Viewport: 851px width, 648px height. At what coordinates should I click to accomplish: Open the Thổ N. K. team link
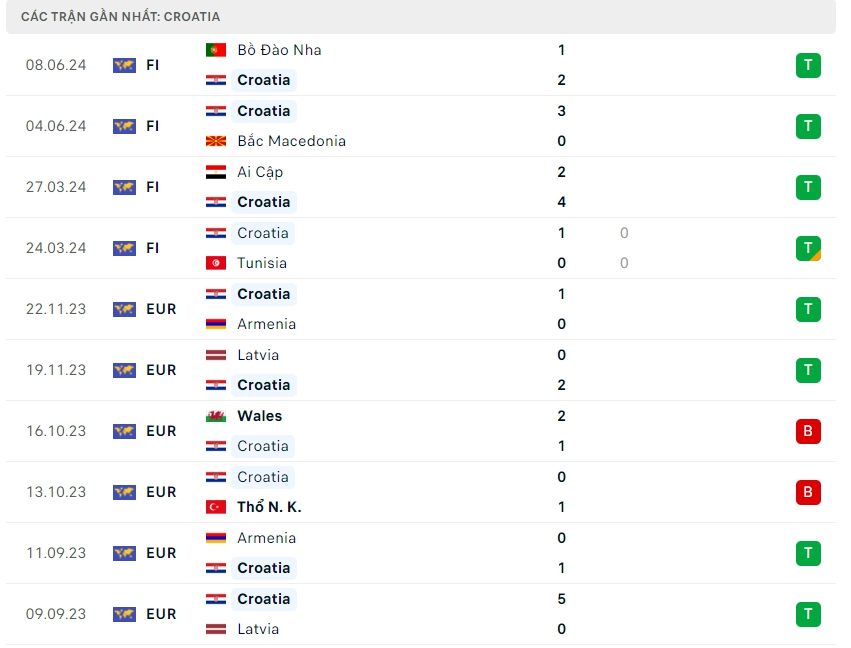pyautogui.click(x=269, y=507)
